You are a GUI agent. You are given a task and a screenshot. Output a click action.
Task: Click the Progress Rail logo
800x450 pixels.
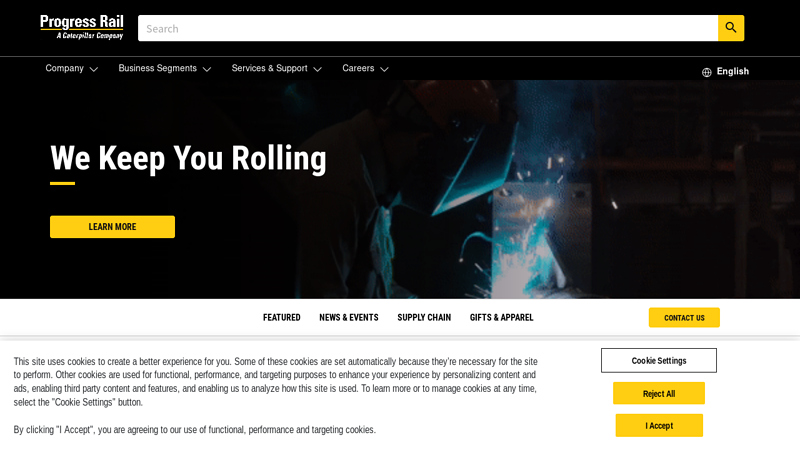click(82, 27)
